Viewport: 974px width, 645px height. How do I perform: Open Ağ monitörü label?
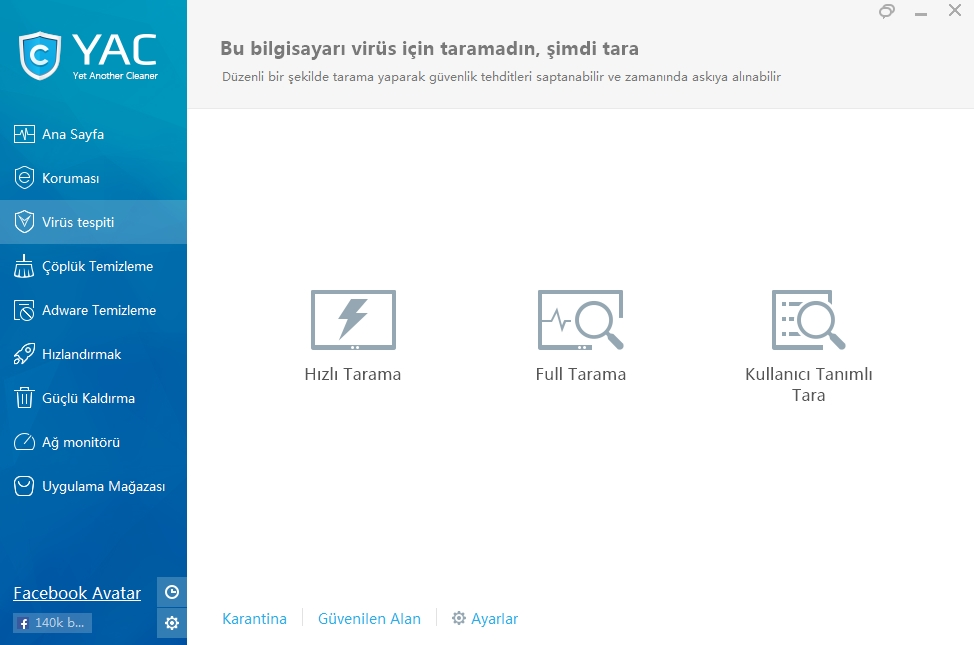(x=81, y=442)
